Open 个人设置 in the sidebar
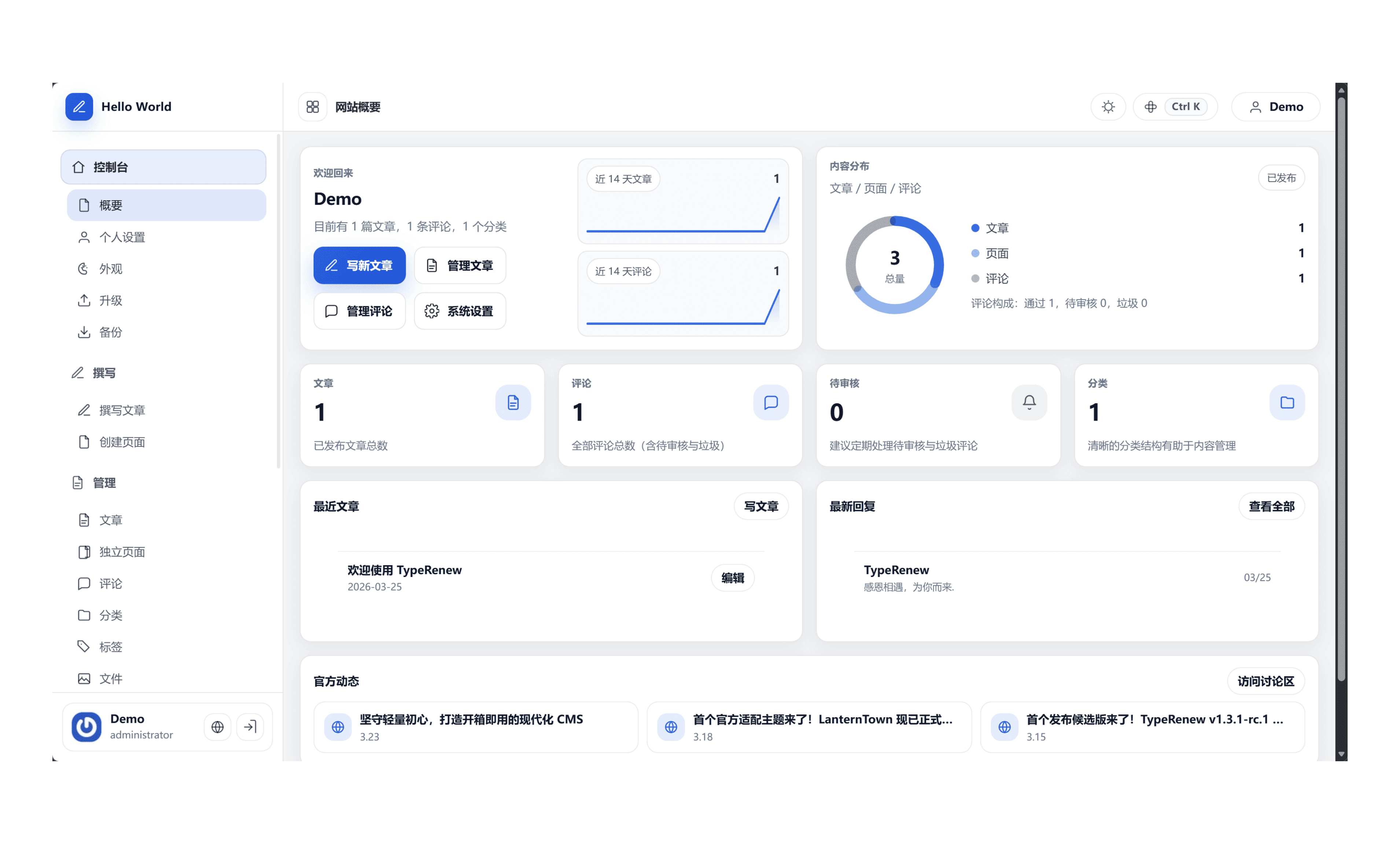The width and height of the screenshot is (1400, 844). 122,237
